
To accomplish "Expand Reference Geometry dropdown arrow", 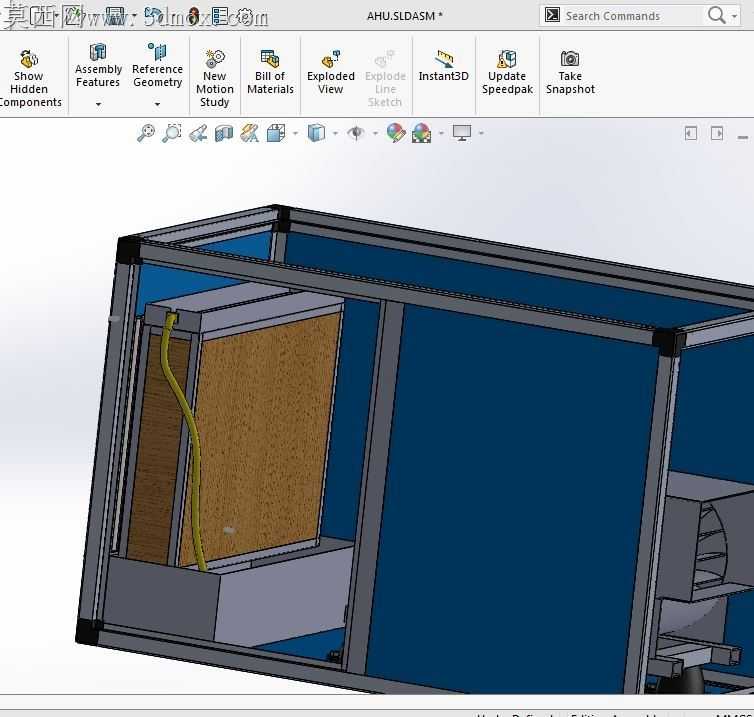I will pyautogui.click(x=157, y=104).
